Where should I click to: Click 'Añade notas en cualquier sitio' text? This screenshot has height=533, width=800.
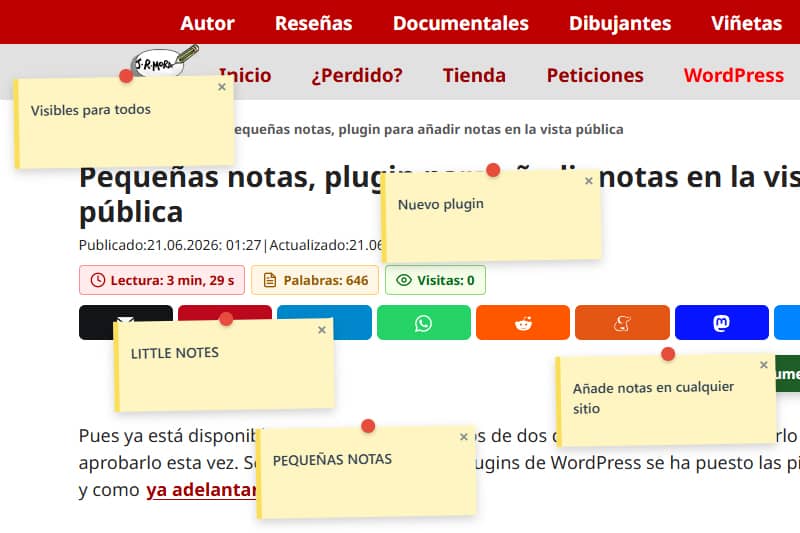653,398
